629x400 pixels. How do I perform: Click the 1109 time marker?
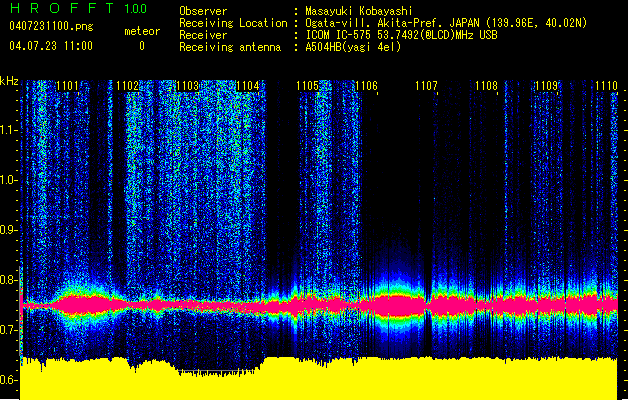point(546,86)
